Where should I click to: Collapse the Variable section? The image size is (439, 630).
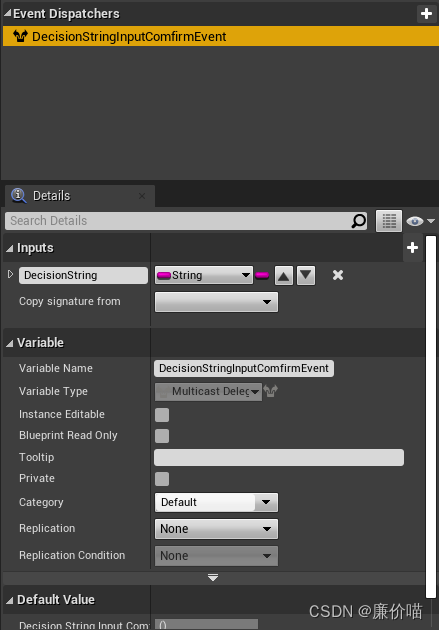[10, 344]
